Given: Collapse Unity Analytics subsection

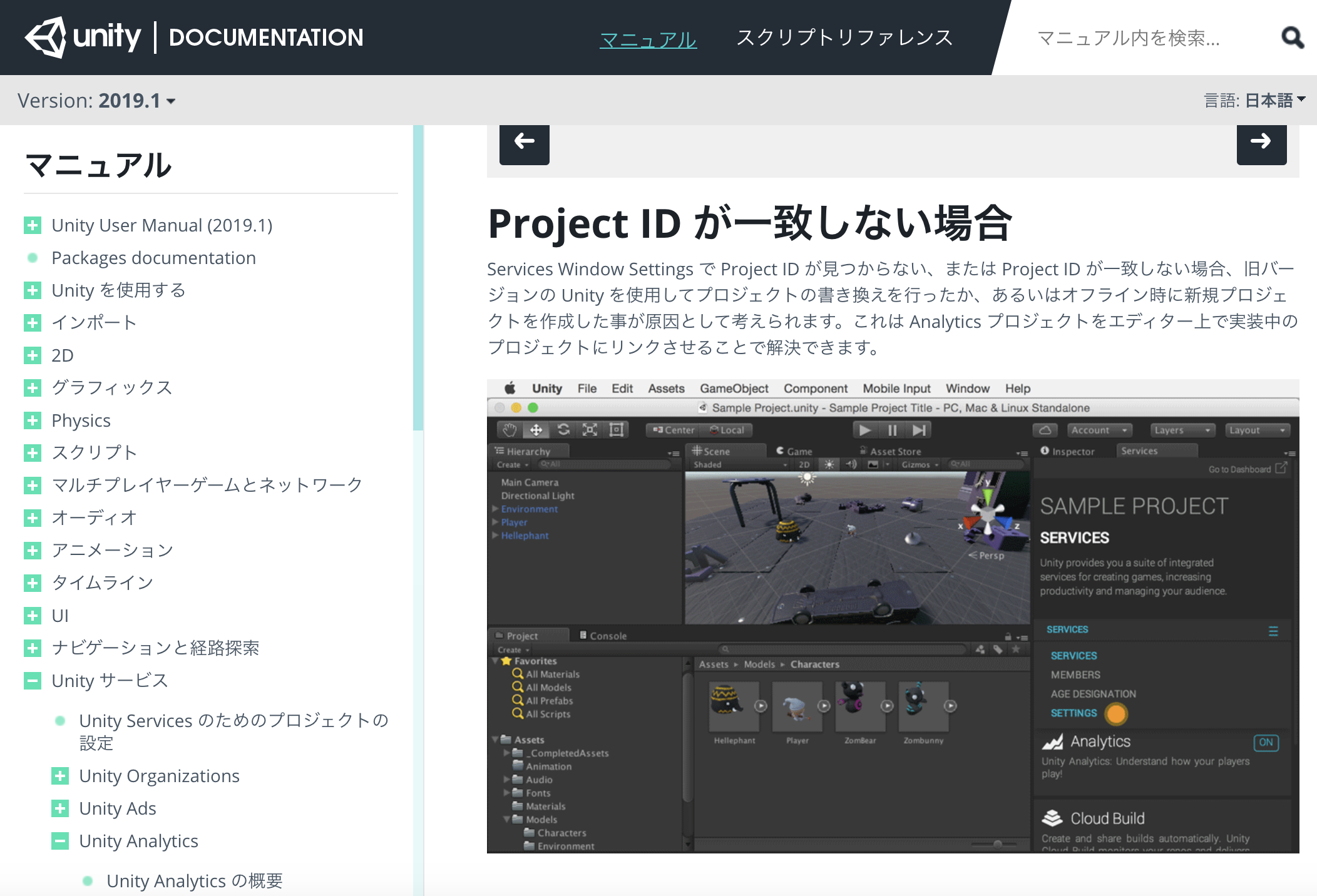Looking at the screenshot, I should click(60, 841).
